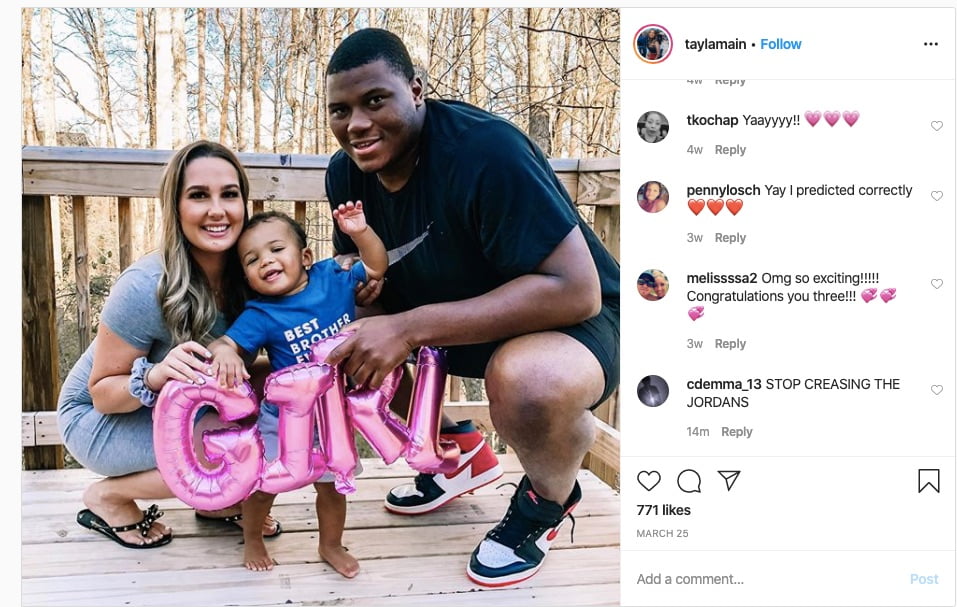Screen dimensions: 957x607
Task: Like pennylosch's comment heart
Action: point(936,196)
